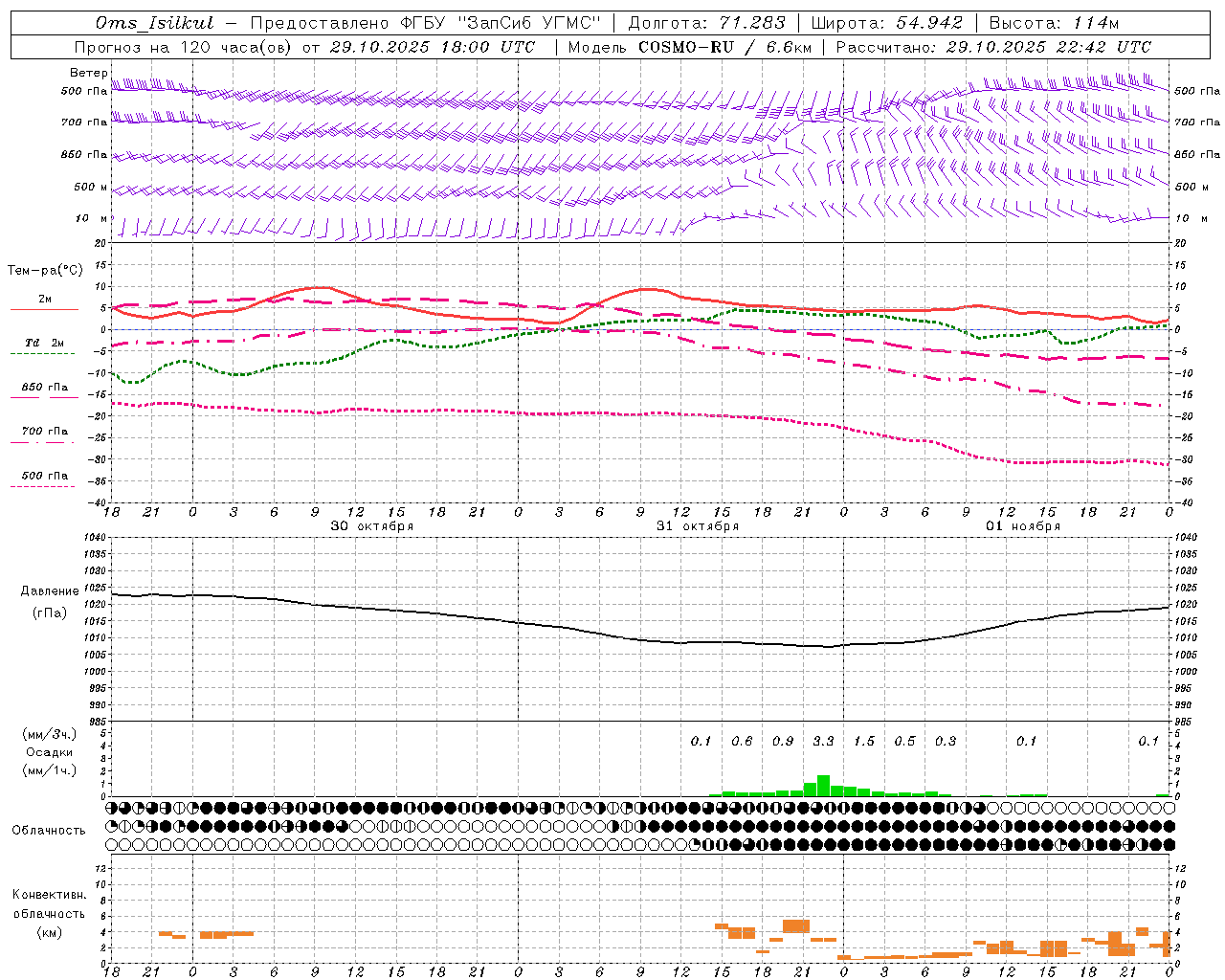Click the Прогноз на 120 часа(ов) text
Screen dimensions: 1225x980
(183, 47)
